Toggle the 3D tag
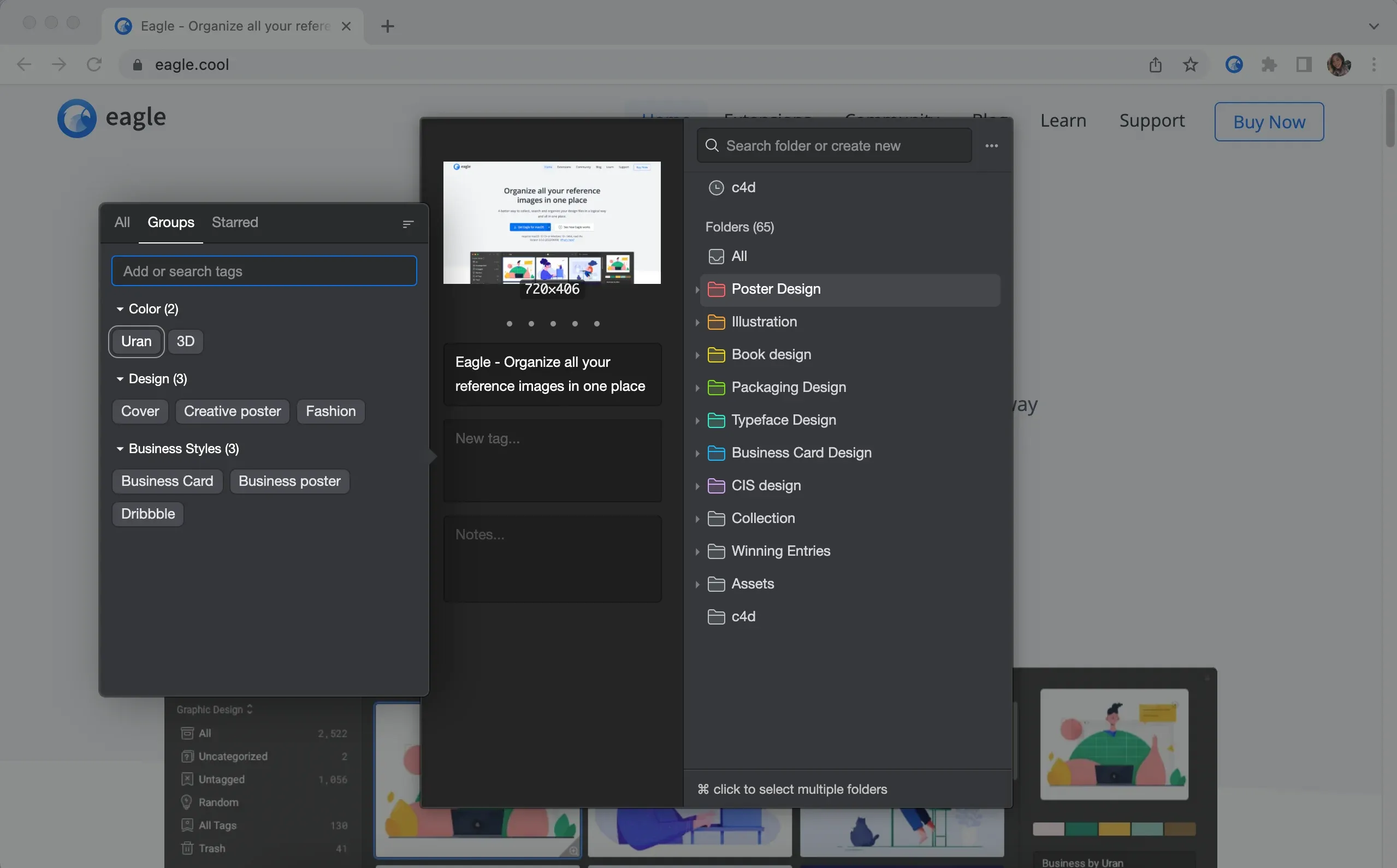This screenshot has width=1397, height=868. (x=186, y=342)
